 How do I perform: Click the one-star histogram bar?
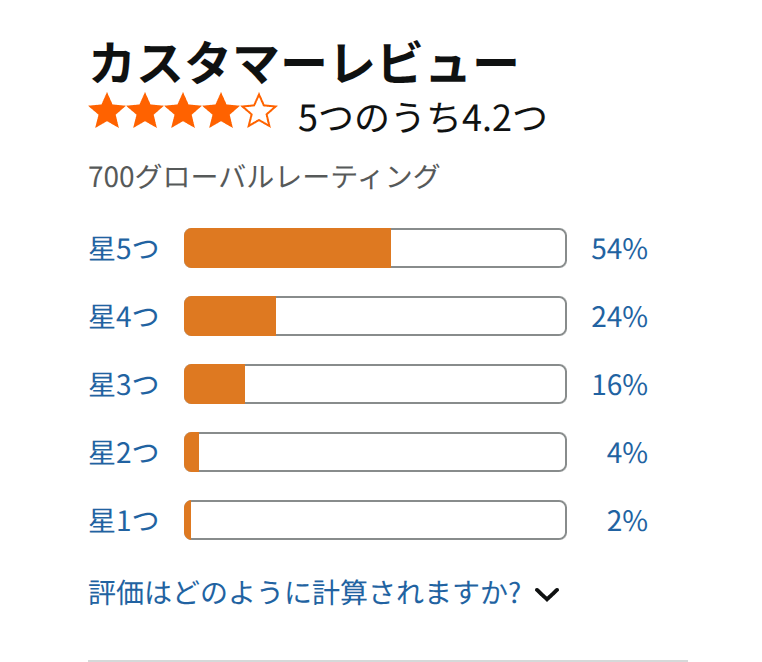pyautogui.click(x=375, y=520)
